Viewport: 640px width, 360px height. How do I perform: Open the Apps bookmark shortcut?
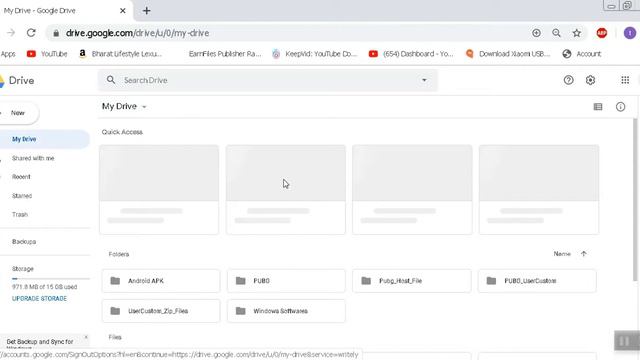(8, 54)
